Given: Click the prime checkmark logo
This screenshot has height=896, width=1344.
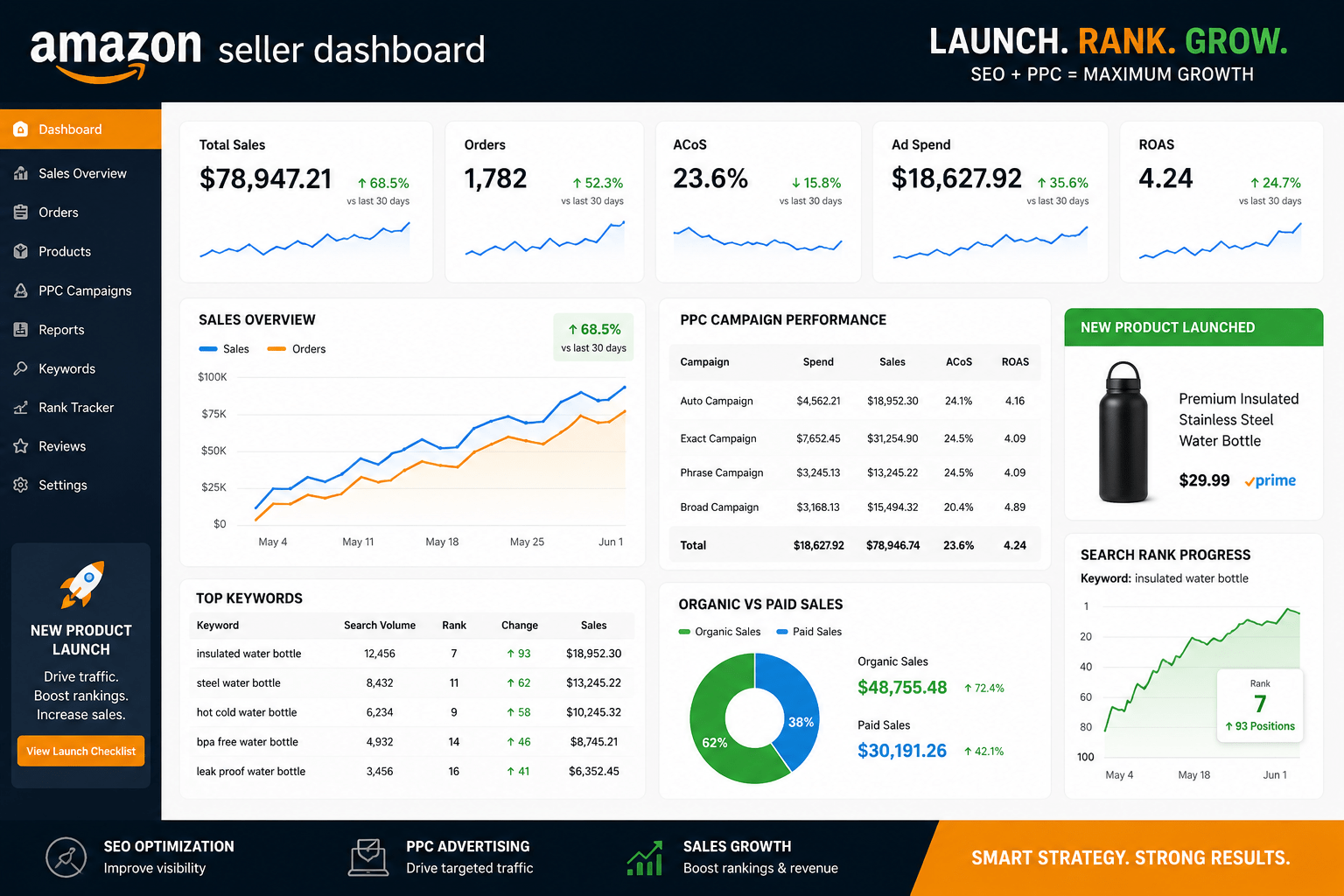Looking at the screenshot, I should pos(1270,480).
